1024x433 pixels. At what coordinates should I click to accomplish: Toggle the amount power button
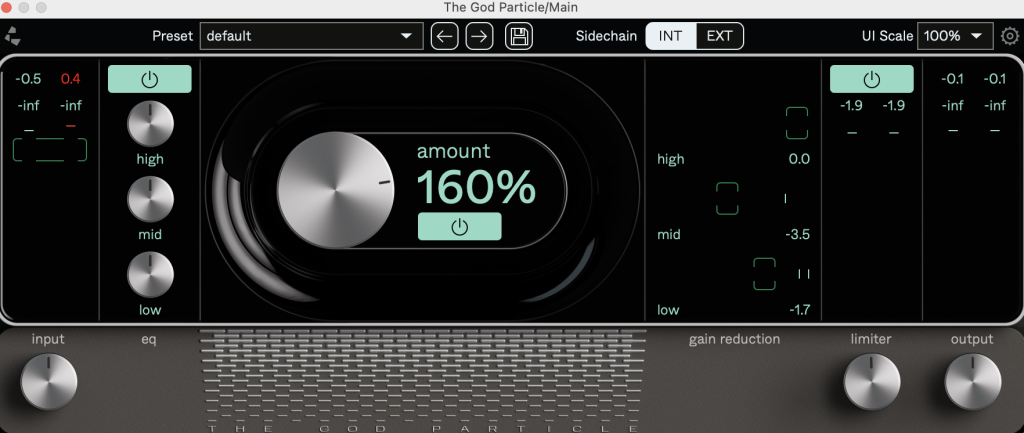tap(459, 227)
